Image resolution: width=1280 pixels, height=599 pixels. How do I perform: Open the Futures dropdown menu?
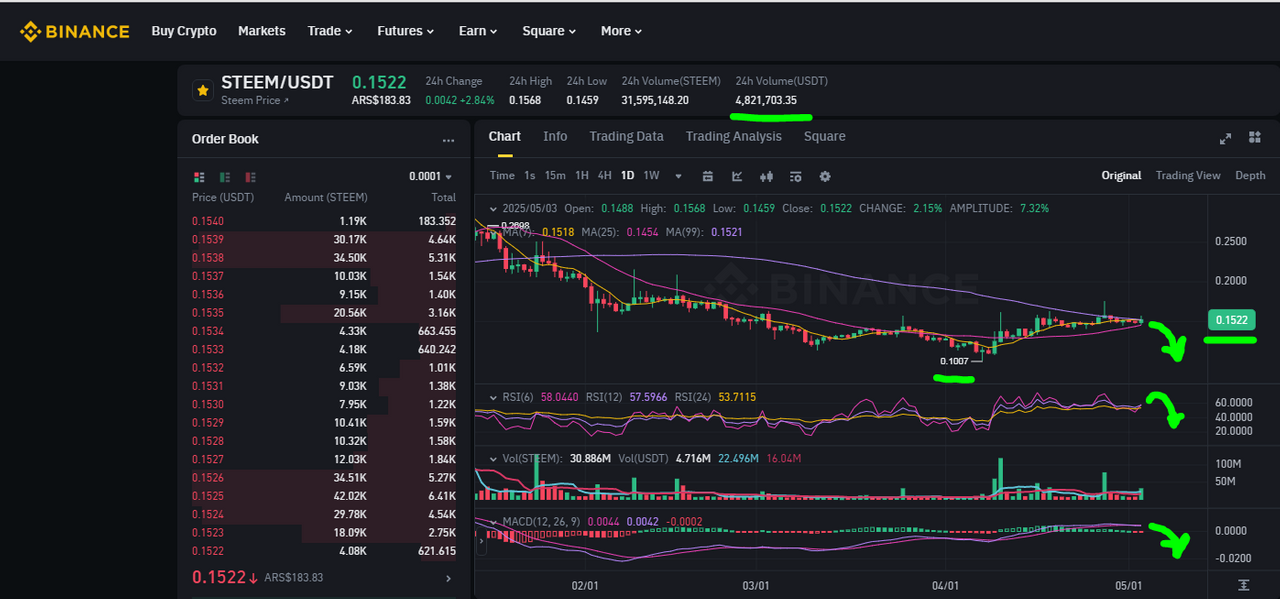[406, 31]
